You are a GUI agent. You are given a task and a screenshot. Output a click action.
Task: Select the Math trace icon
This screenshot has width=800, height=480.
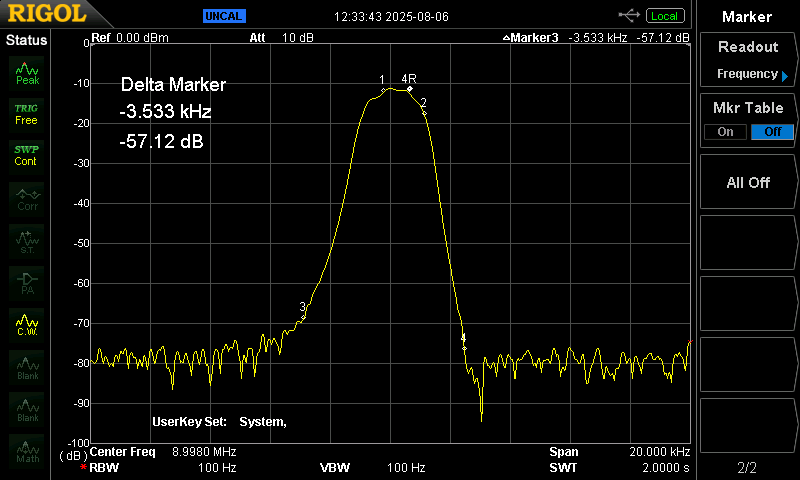tap(27, 452)
